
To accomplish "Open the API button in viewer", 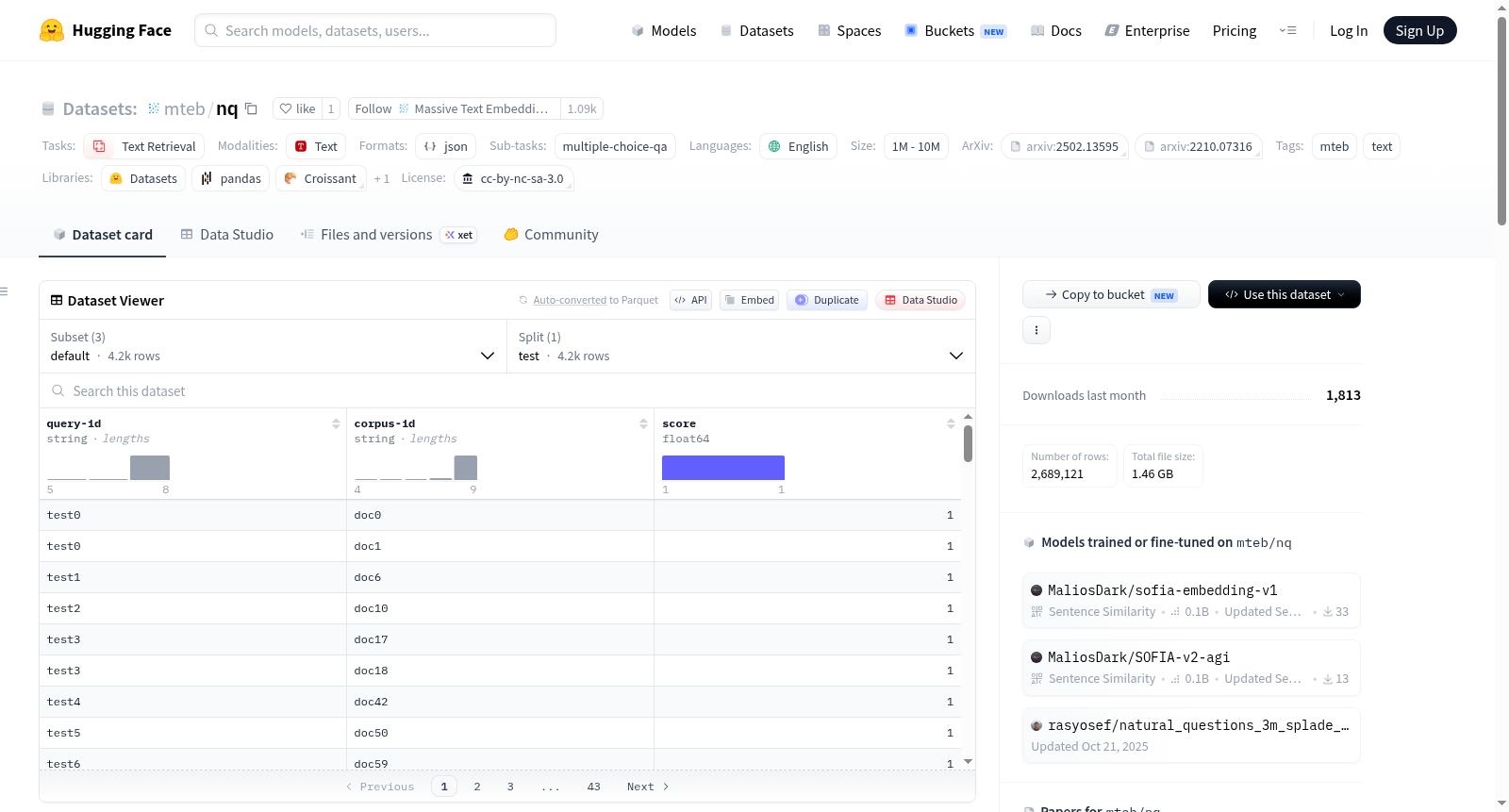I will (x=690, y=300).
